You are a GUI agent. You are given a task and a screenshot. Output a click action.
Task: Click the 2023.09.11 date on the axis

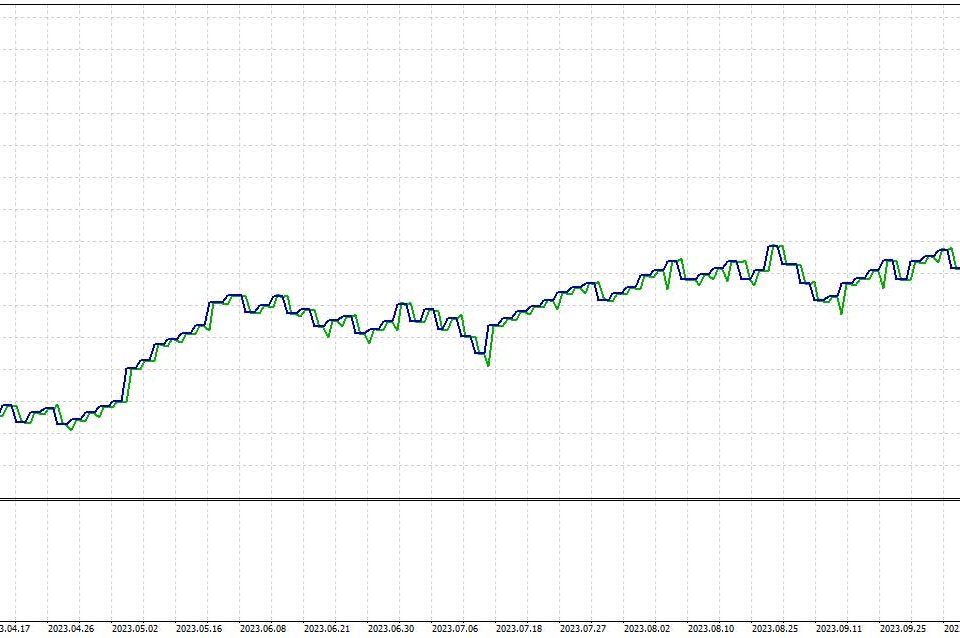[839, 629]
